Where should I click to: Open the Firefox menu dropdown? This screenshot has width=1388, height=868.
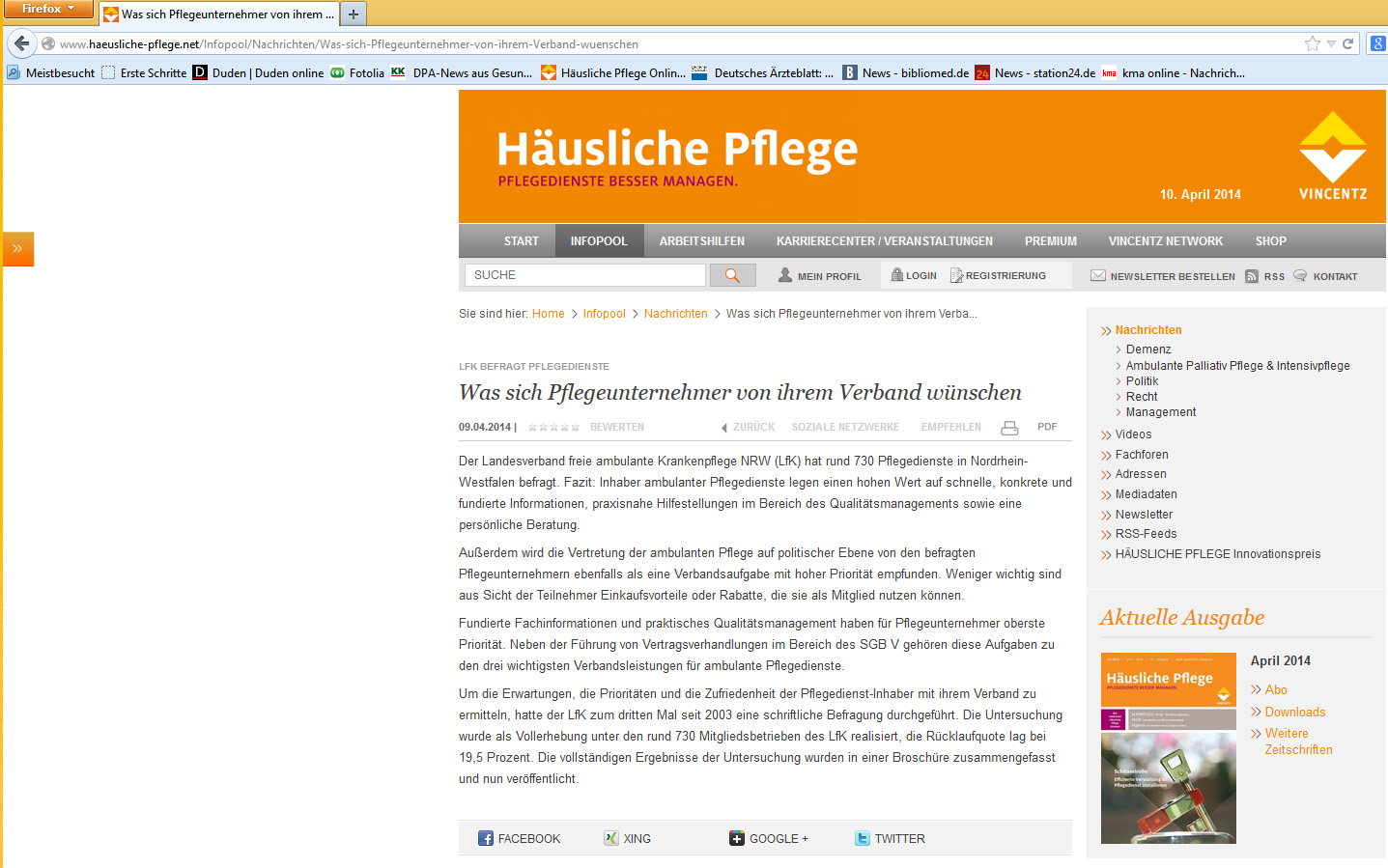tap(47, 9)
